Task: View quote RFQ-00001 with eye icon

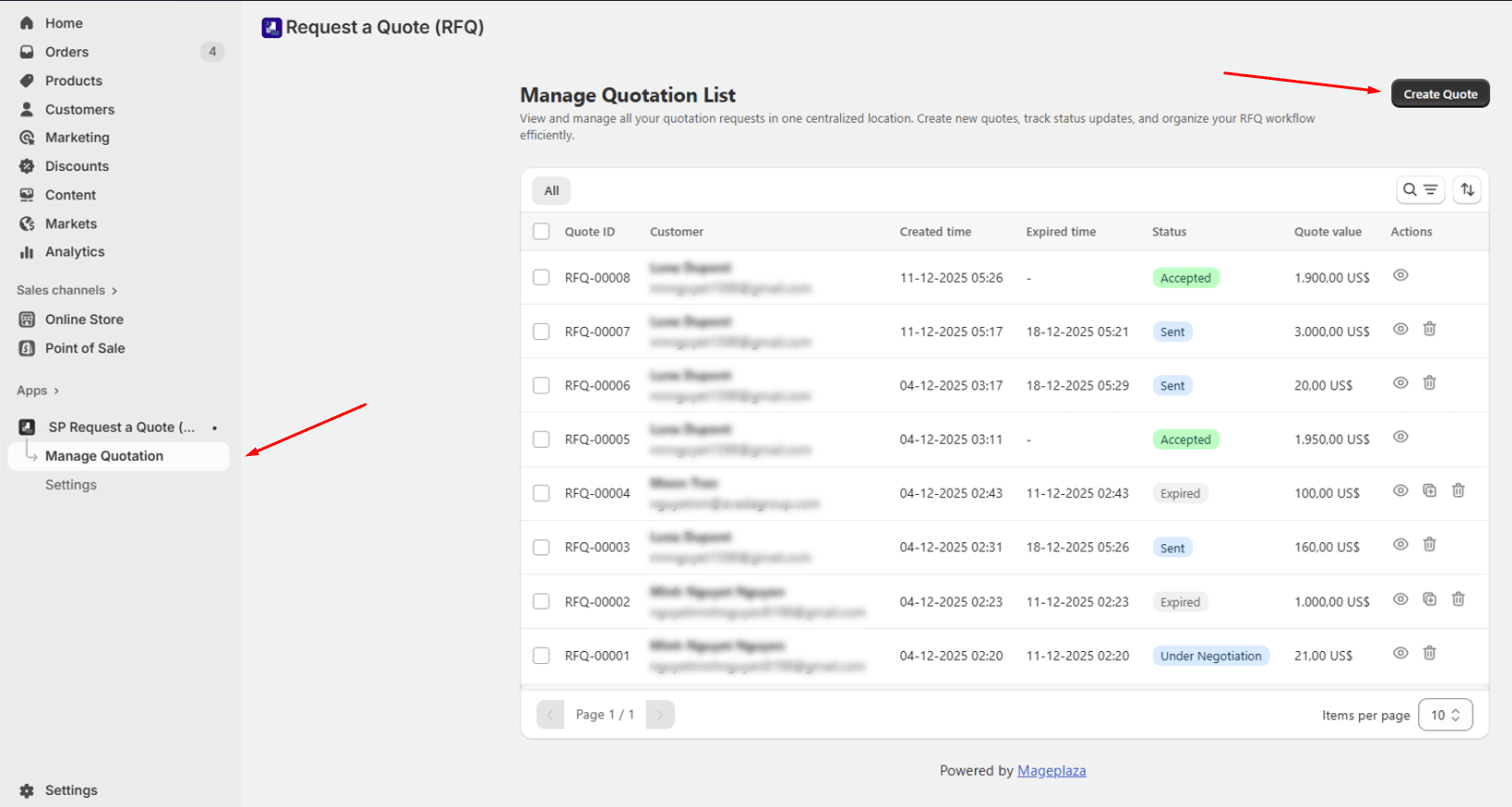Action: click(x=1401, y=653)
